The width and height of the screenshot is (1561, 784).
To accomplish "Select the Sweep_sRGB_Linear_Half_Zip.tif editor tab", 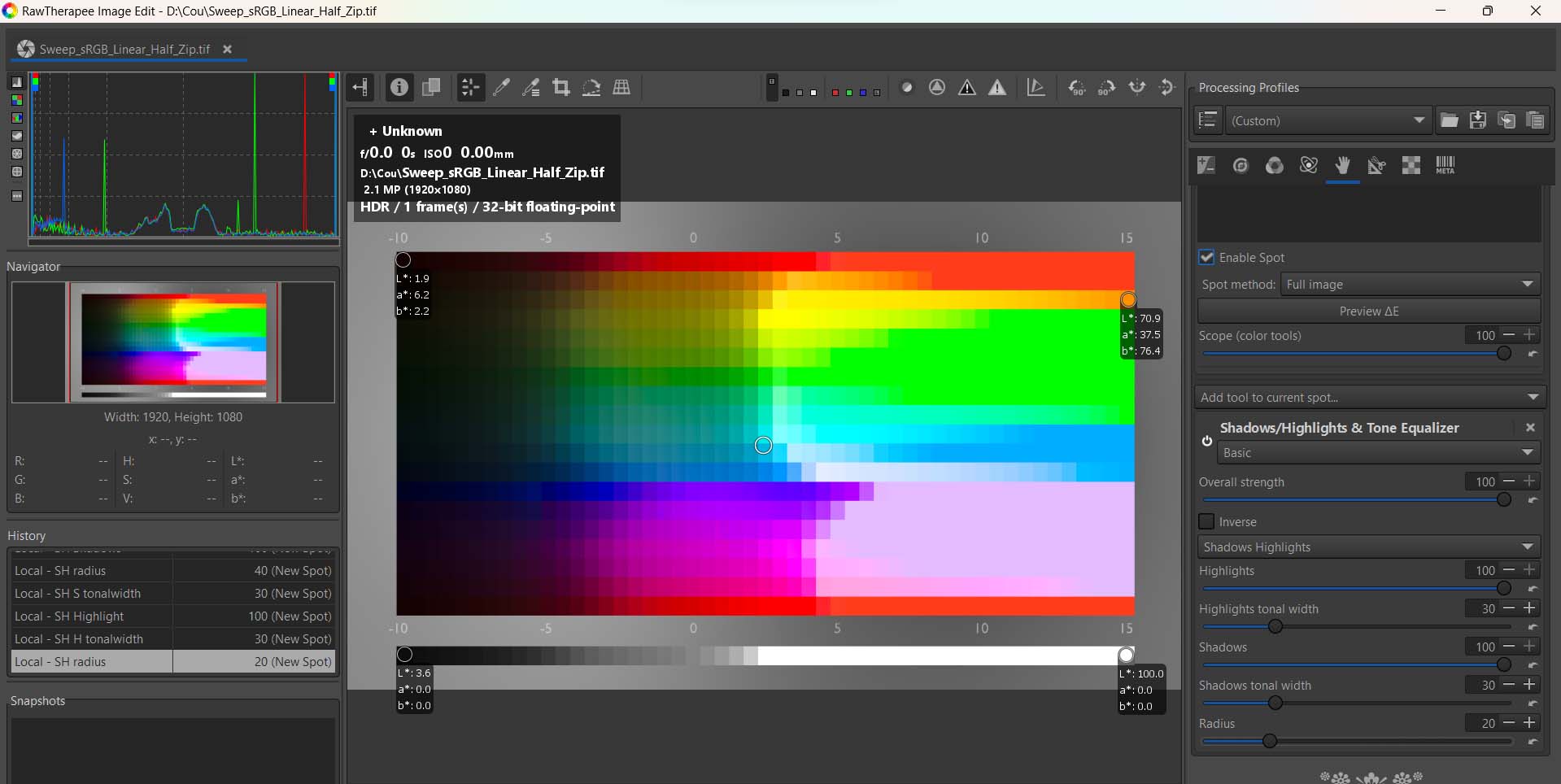I will tap(122, 49).
